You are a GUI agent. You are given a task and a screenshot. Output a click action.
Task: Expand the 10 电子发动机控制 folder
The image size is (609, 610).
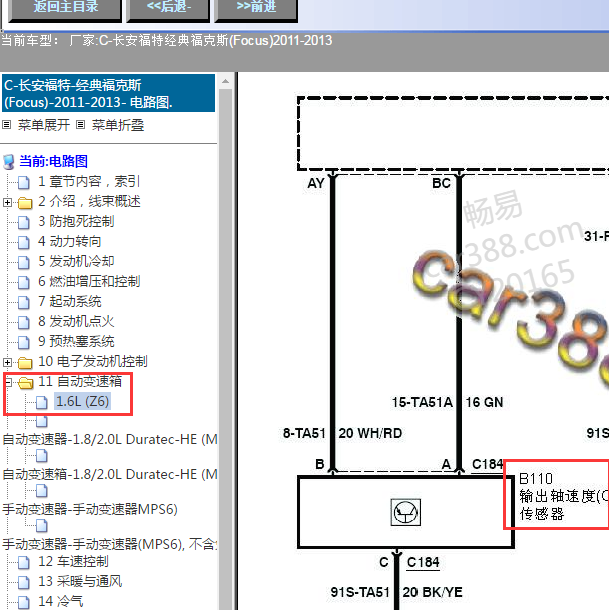(7, 362)
